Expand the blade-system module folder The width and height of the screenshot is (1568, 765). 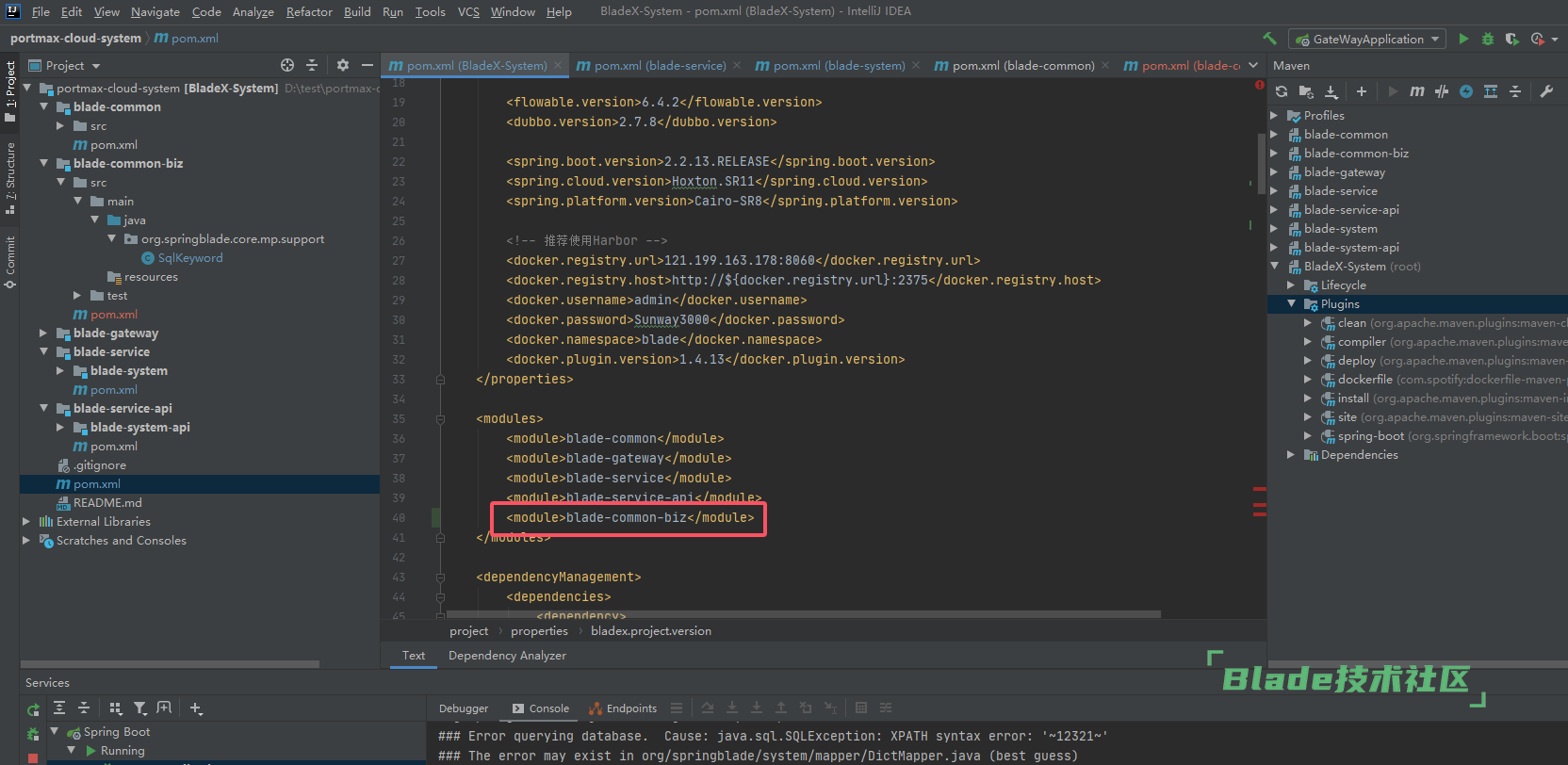click(x=60, y=370)
